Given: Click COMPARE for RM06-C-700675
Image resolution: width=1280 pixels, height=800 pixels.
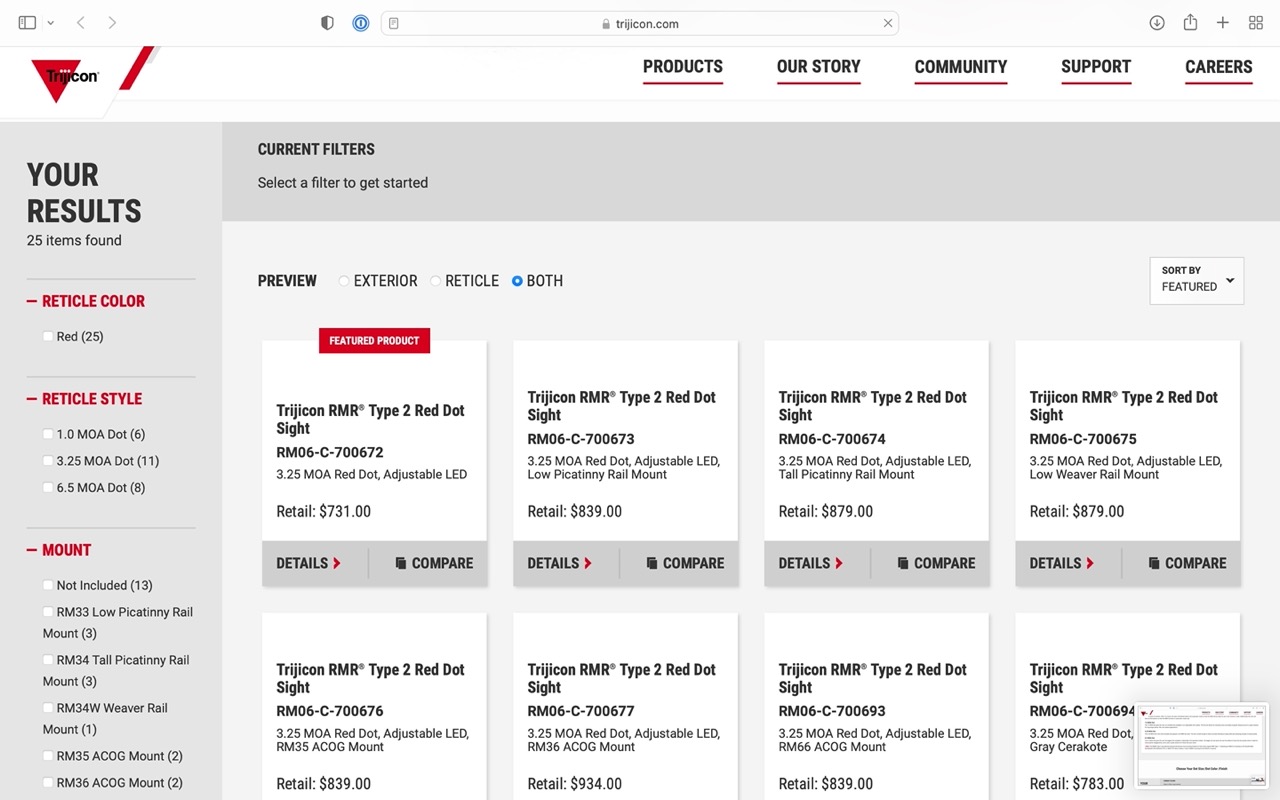Looking at the screenshot, I should point(1187,563).
